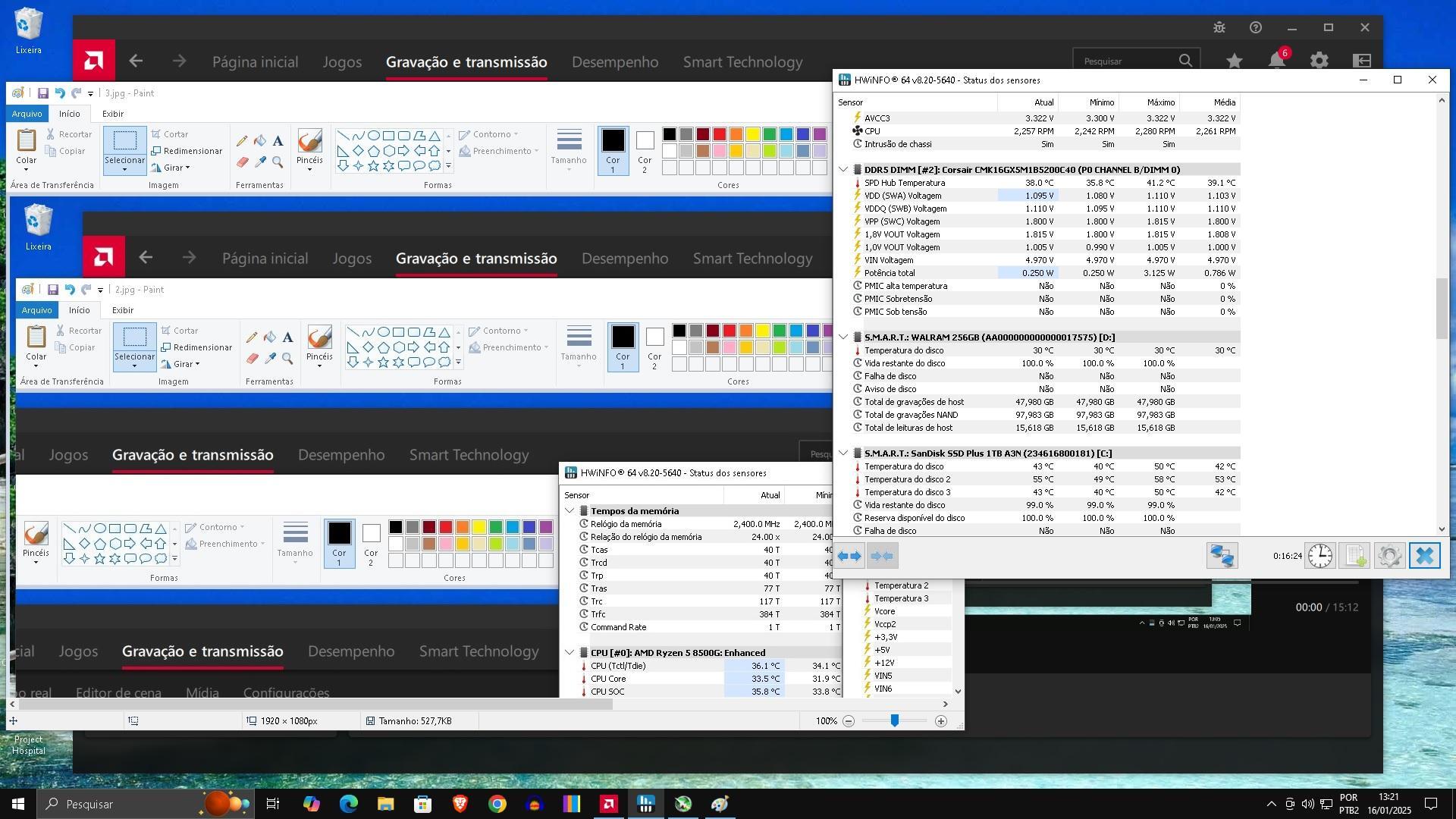Collapse the S.M.A.R.T. WALRAM 256GB group
This screenshot has width=1456, height=819.
click(x=843, y=337)
